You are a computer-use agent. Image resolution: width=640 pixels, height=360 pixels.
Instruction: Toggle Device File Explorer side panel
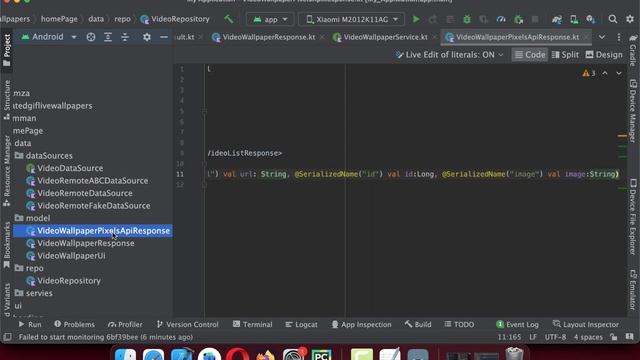tap(633, 217)
